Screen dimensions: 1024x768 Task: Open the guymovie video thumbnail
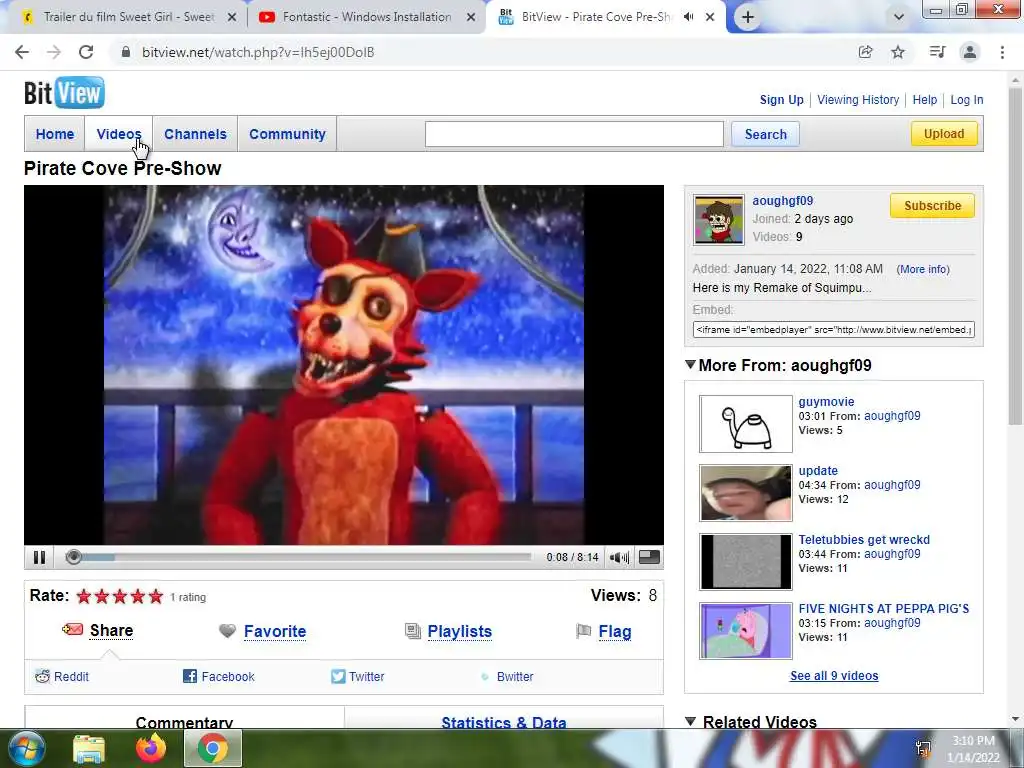[745, 423]
